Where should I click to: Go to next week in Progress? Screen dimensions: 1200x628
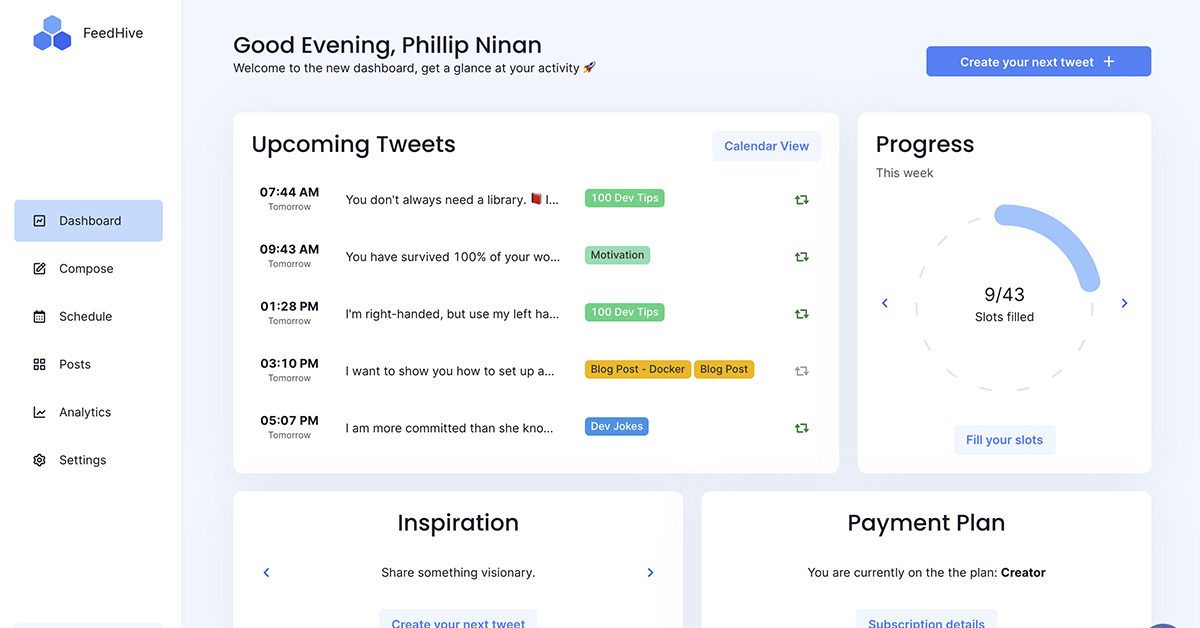[1124, 303]
